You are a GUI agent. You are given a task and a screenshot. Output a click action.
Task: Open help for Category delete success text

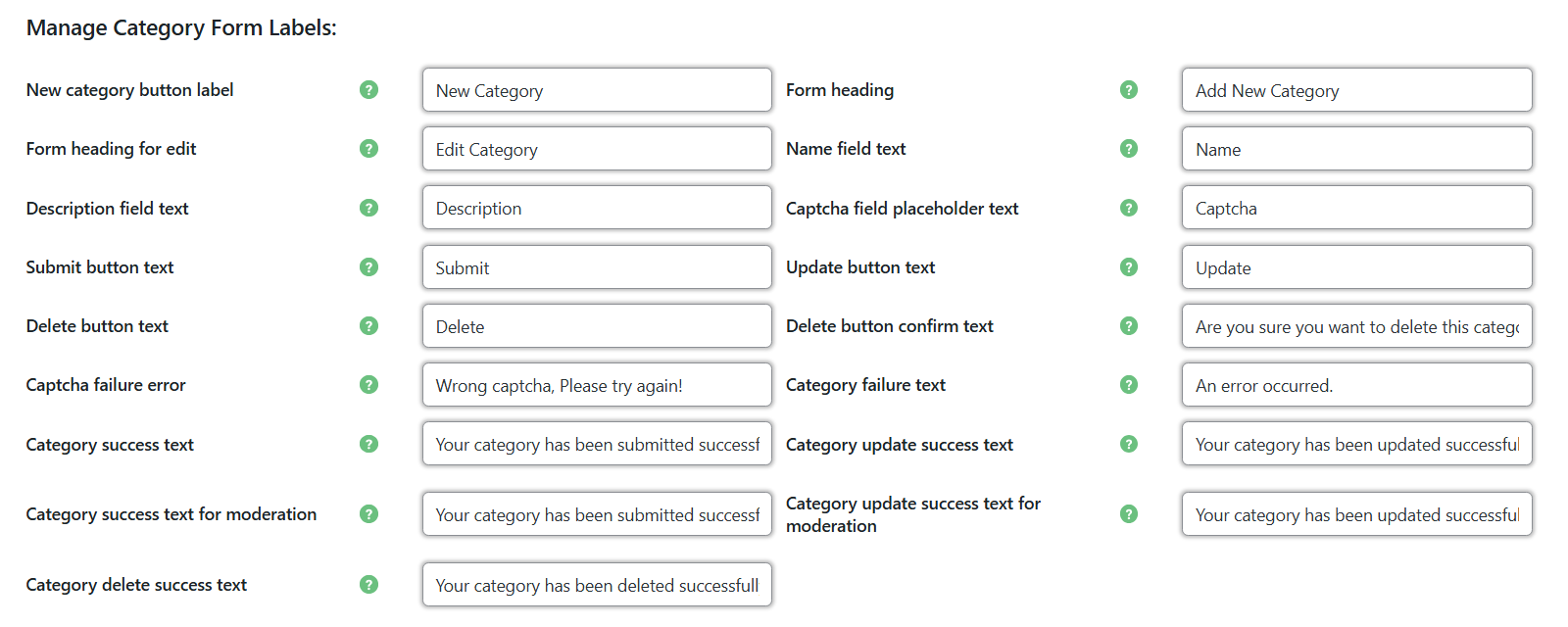pyautogui.click(x=369, y=584)
